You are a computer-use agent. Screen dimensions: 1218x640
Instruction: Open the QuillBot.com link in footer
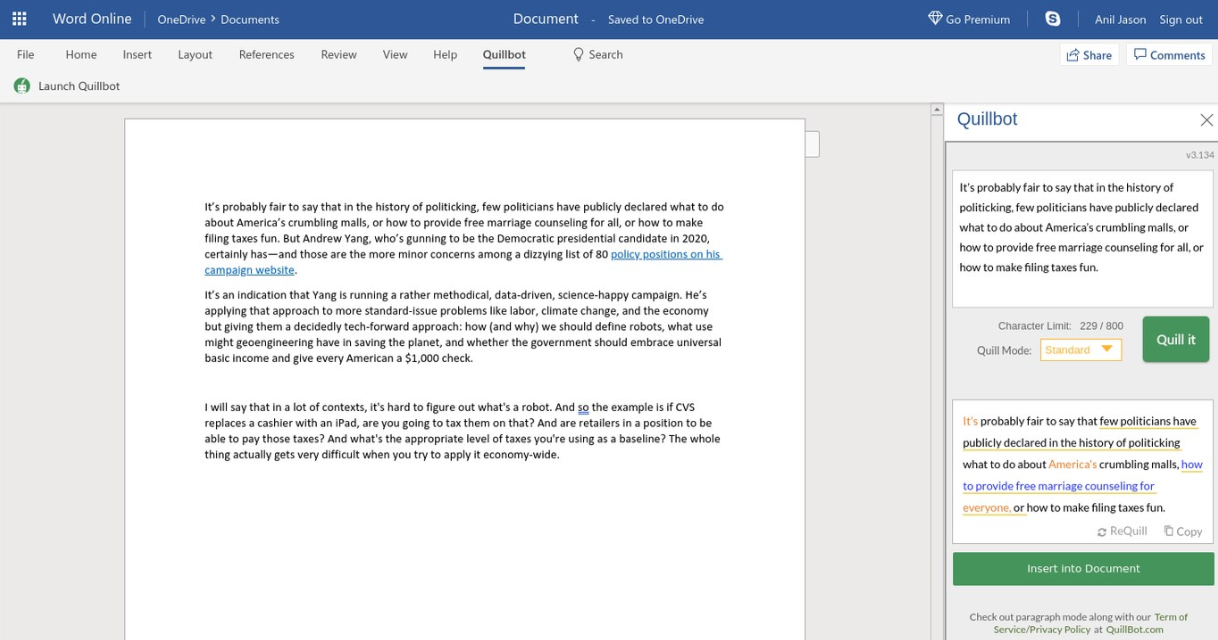click(1134, 630)
